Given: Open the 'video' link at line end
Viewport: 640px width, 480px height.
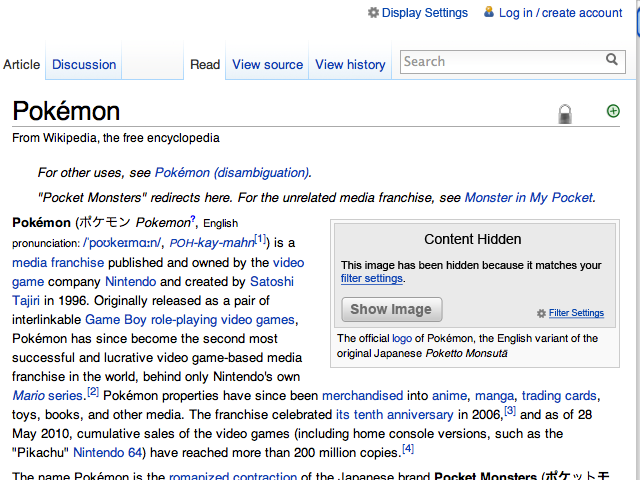Looking at the screenshot, I should (x=289, y=262).
